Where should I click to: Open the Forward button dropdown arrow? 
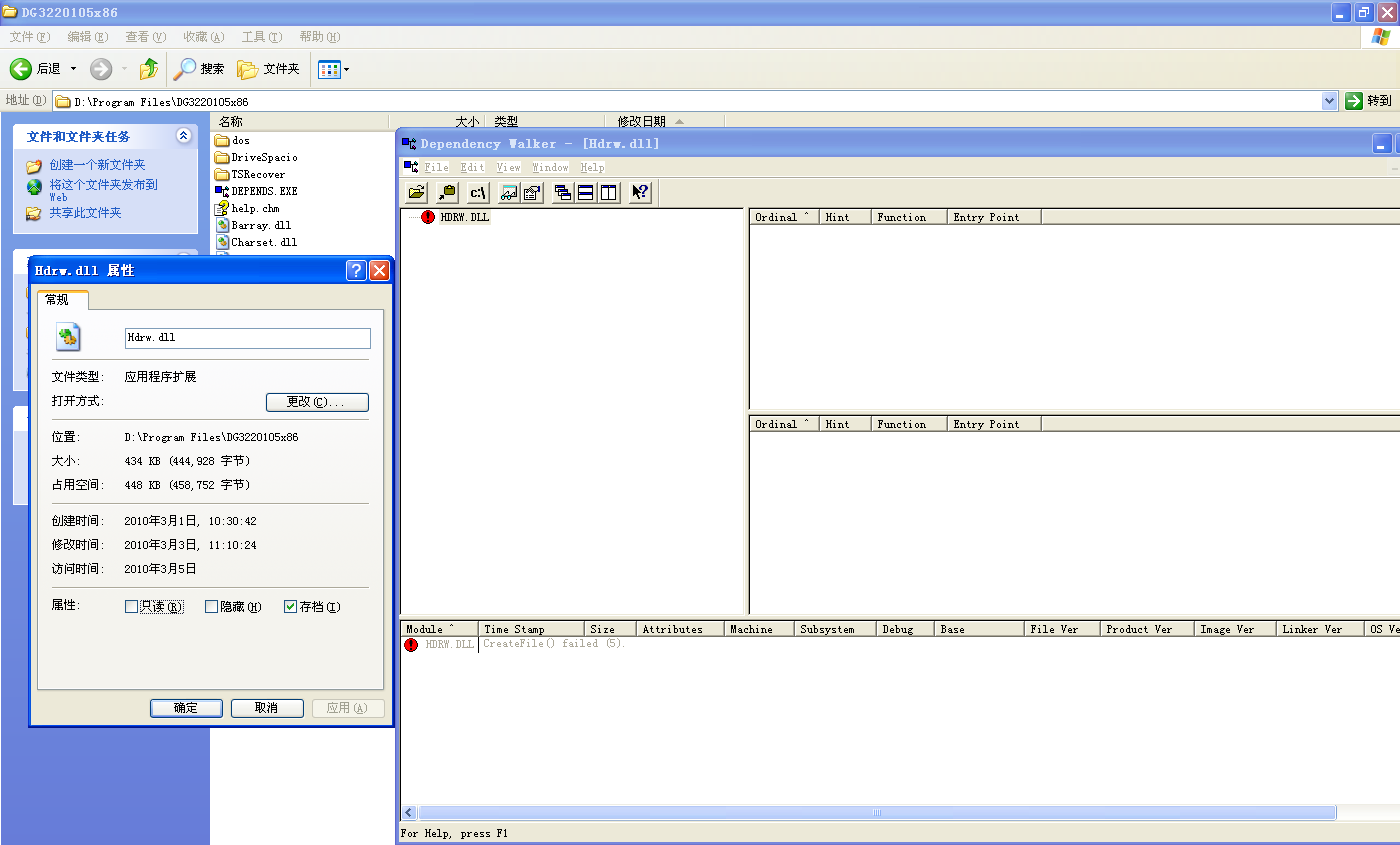coord(124,69)
